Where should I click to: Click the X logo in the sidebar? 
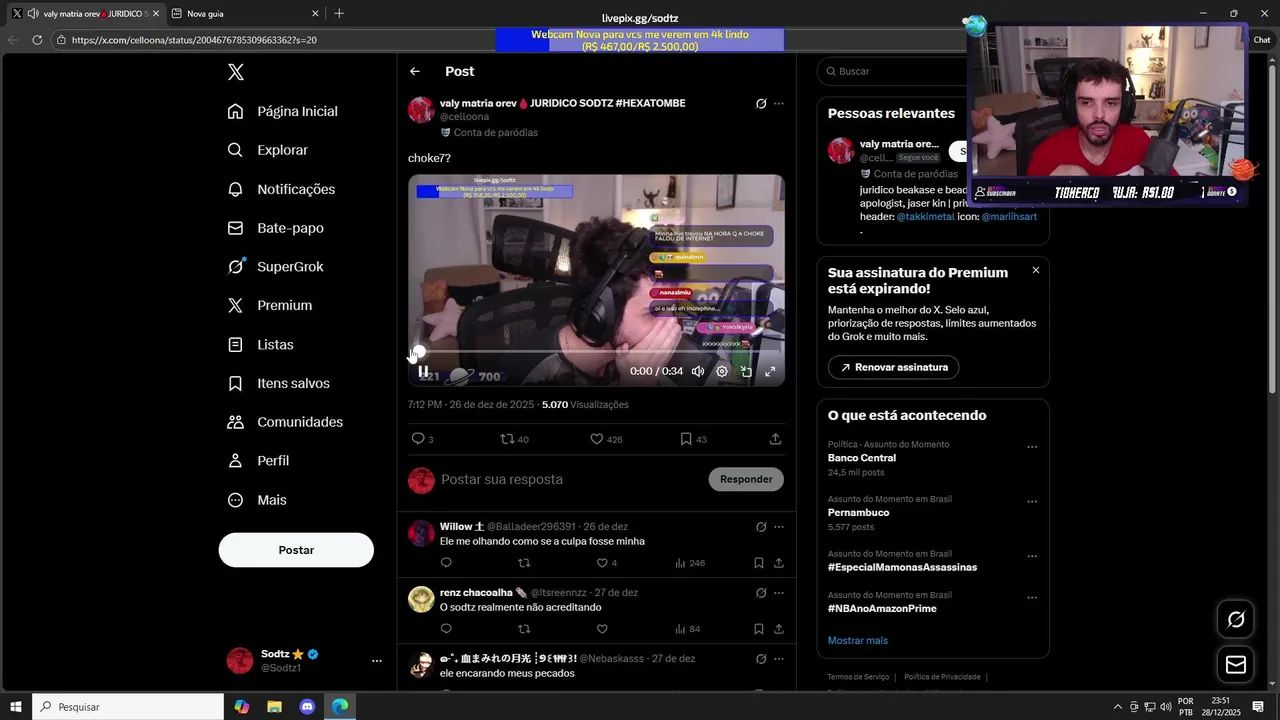click(x=235, y=72)
